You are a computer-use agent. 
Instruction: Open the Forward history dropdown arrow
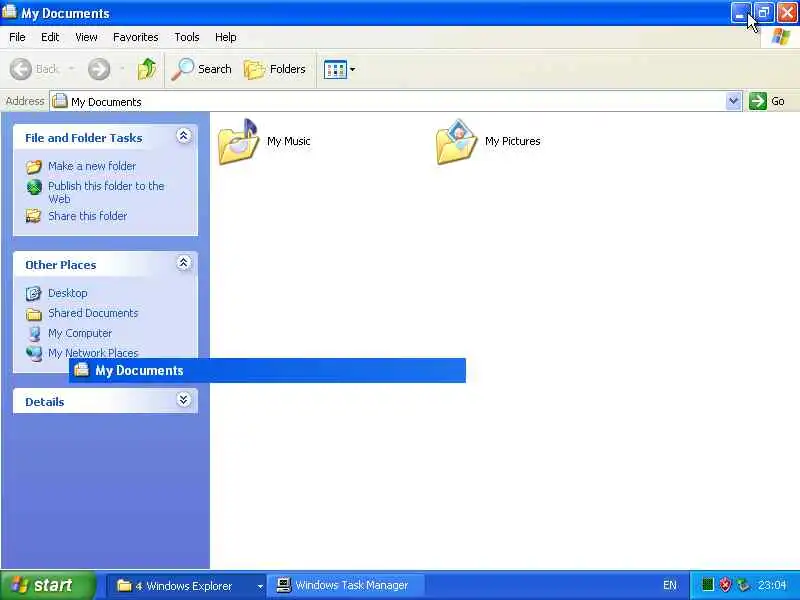122,69
